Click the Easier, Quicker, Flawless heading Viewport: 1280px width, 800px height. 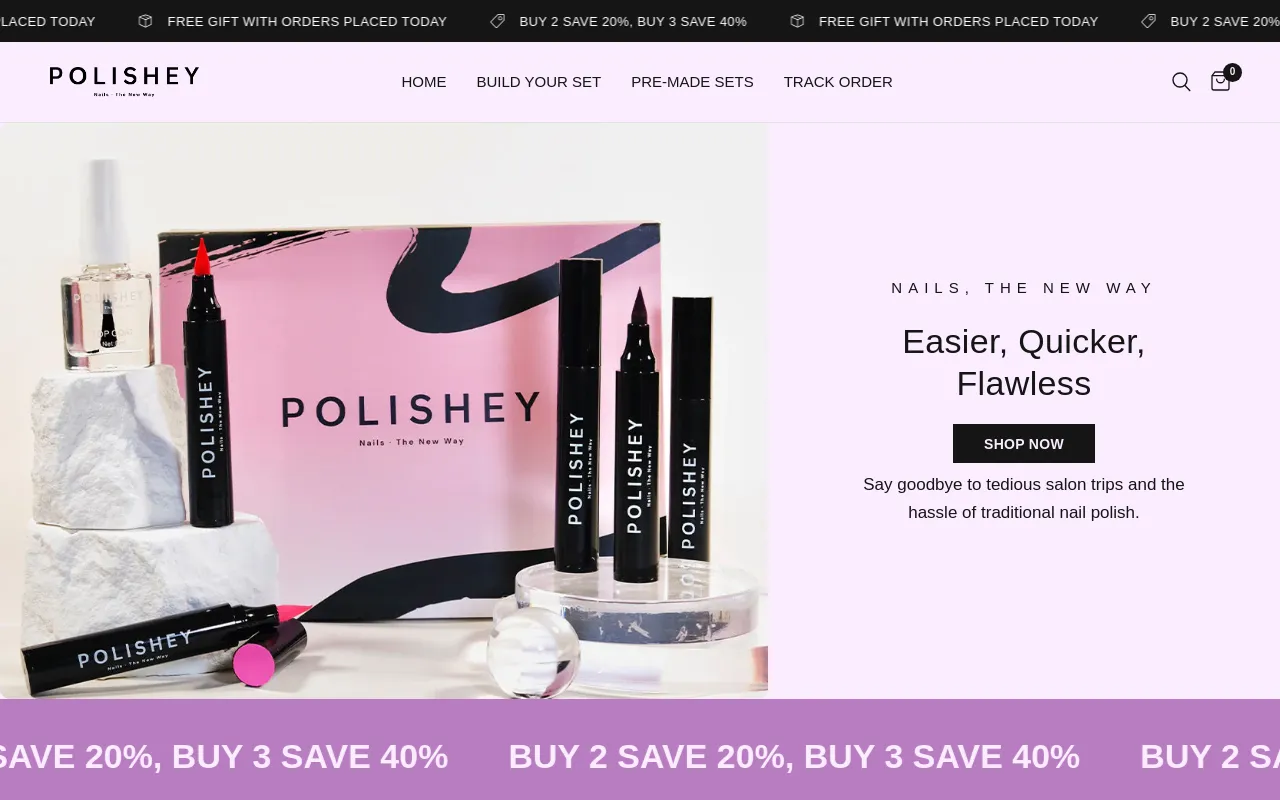[x=1024, y=362]
